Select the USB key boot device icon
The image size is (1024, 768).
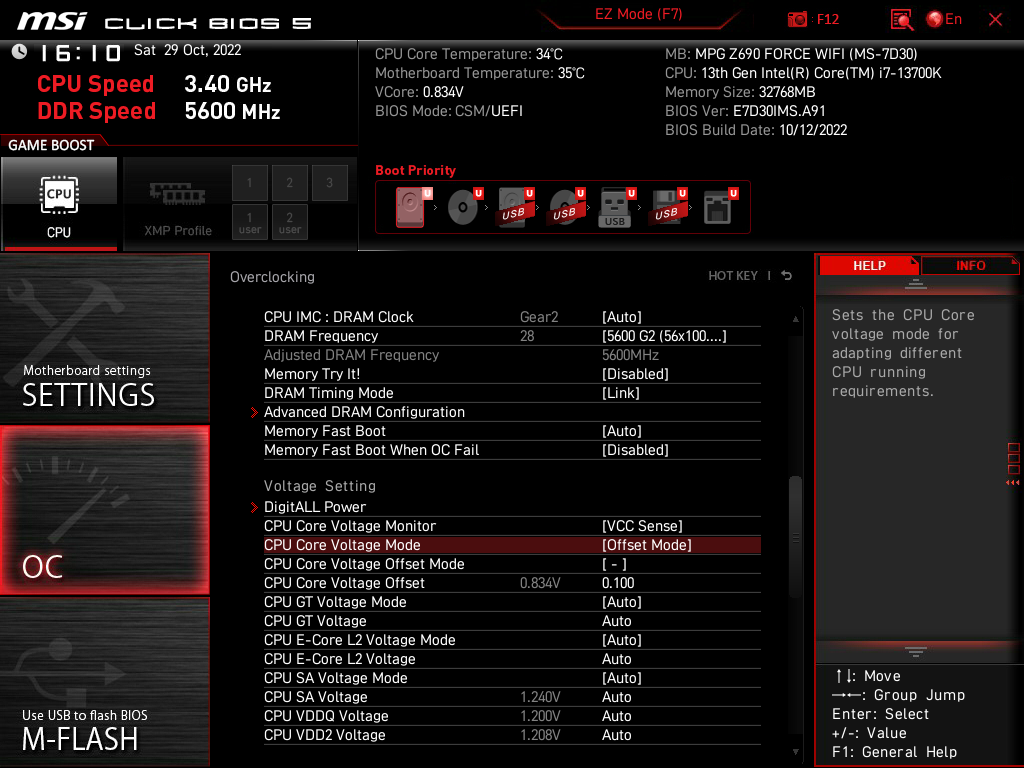click(x=615, y=208)
